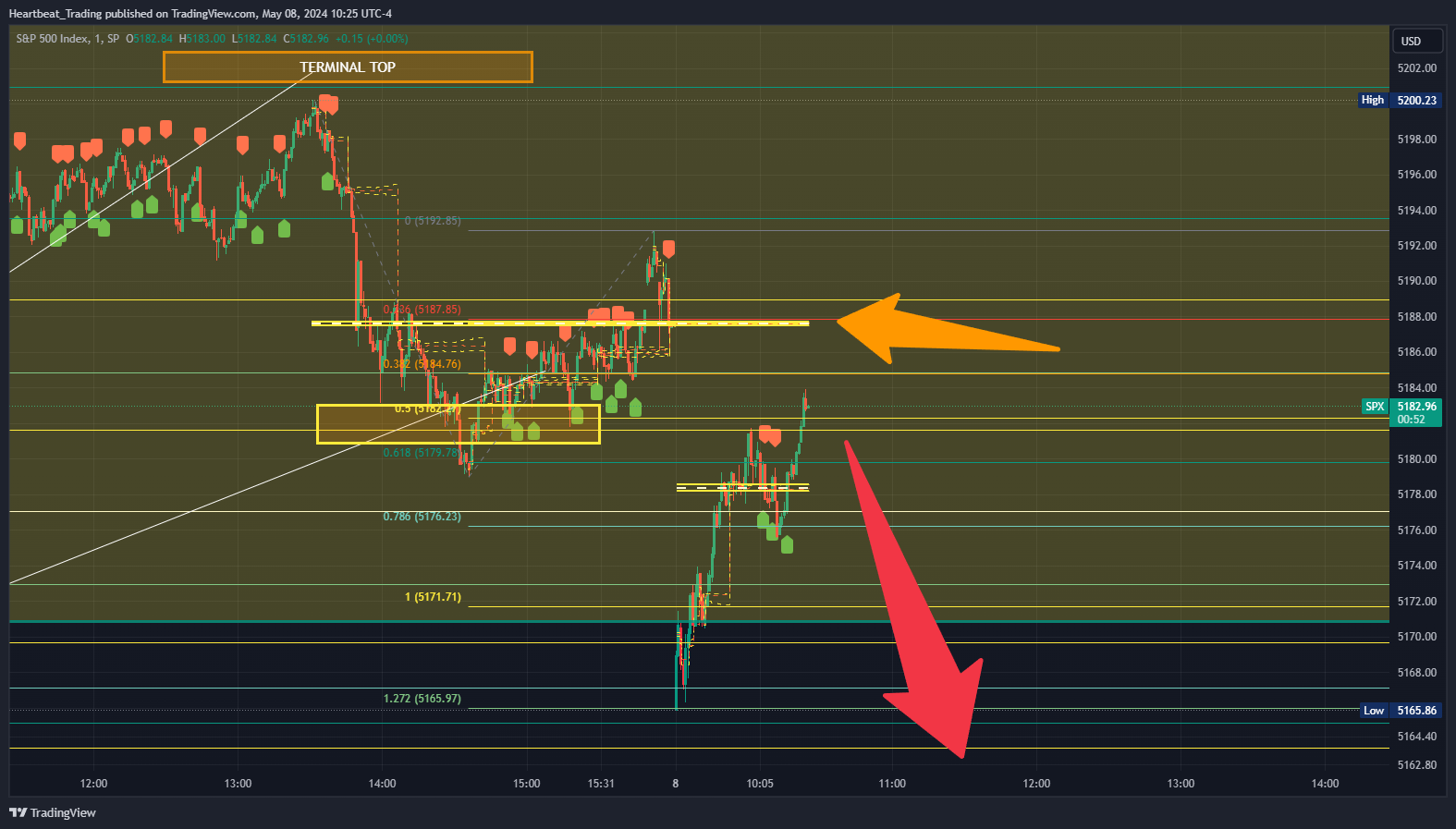Image resolution: width=1456 pixels, height=829 pixels.
Task: Select the Fibonacci 1.272 (5165.97) label
Action: pos(422,699)
